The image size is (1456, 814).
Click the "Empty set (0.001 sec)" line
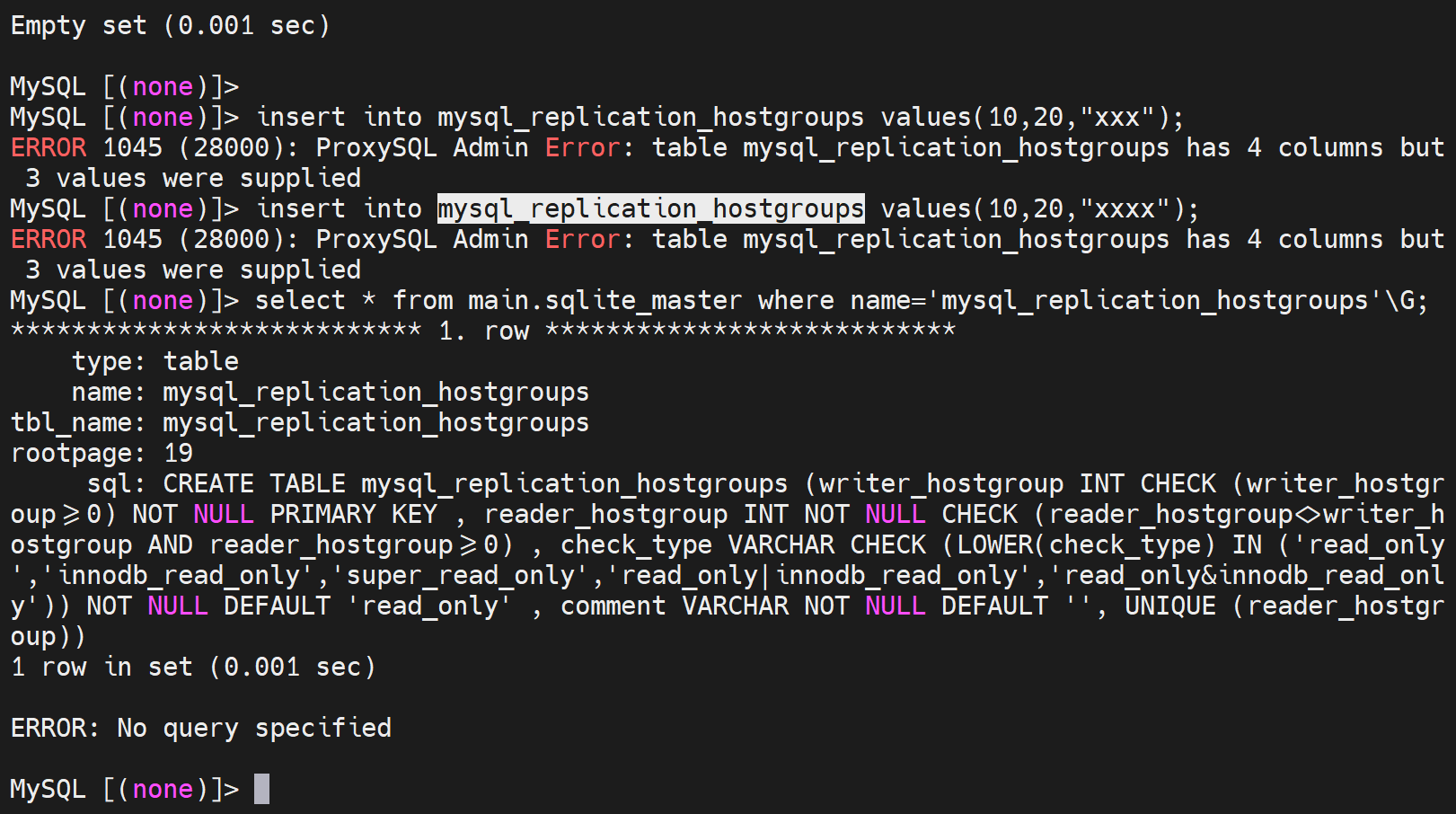click(x=170, y=25)
